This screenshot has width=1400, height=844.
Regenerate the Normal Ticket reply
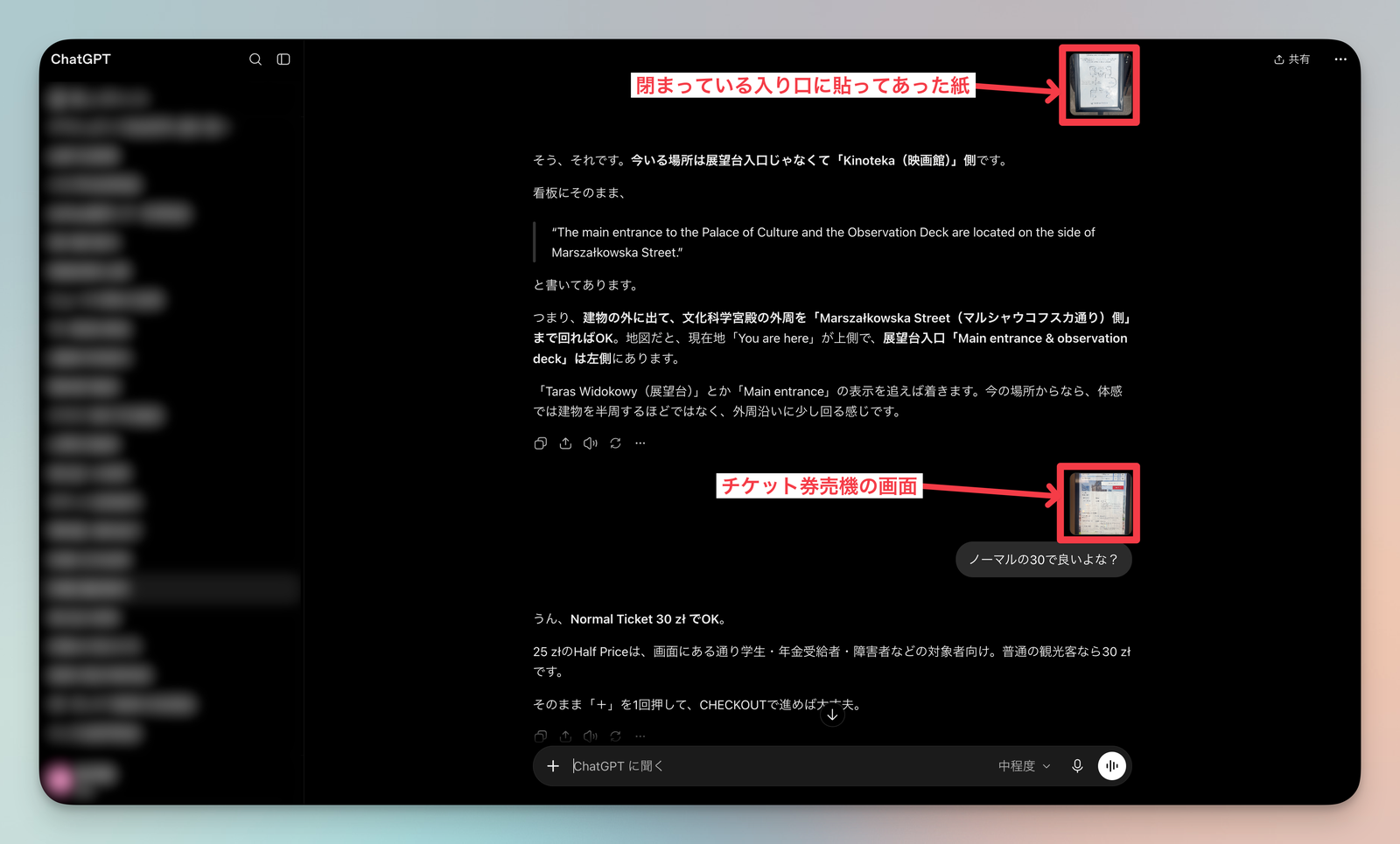pos(616,736)
